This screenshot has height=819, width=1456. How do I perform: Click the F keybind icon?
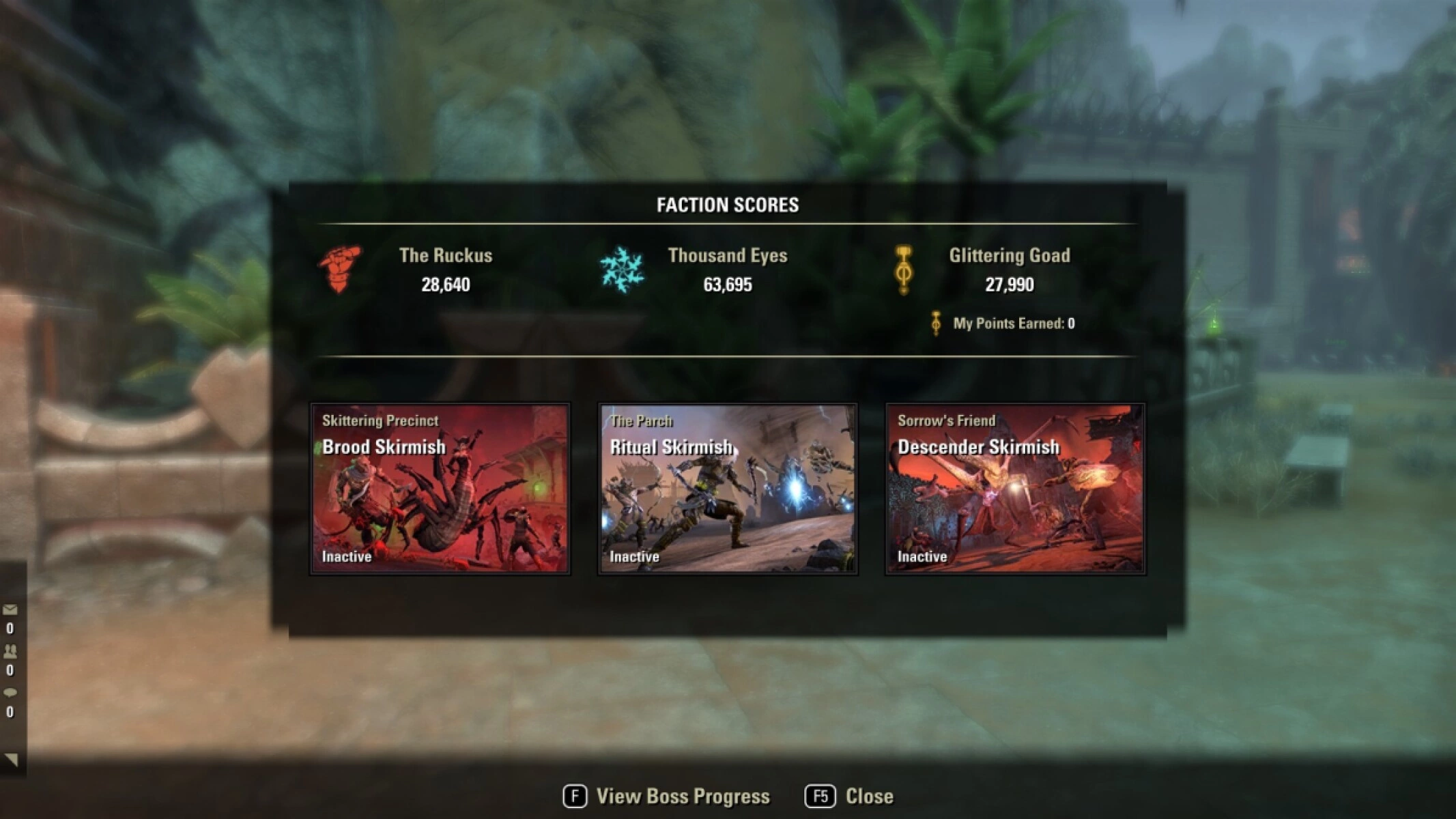click(575, 796)
